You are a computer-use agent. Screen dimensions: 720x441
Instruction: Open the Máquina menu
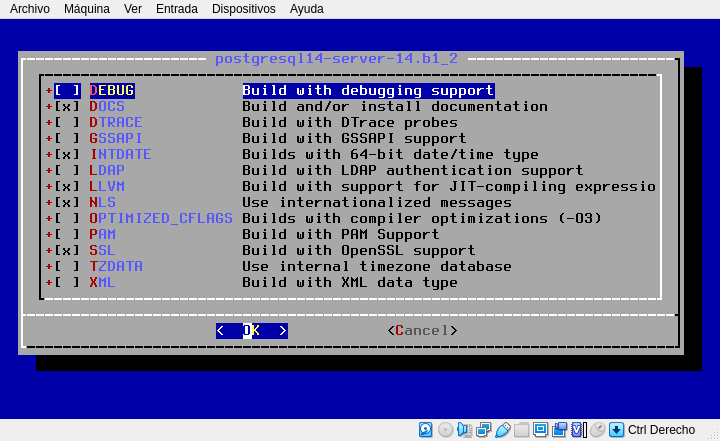pyautogui.click(x=87, y=9)
